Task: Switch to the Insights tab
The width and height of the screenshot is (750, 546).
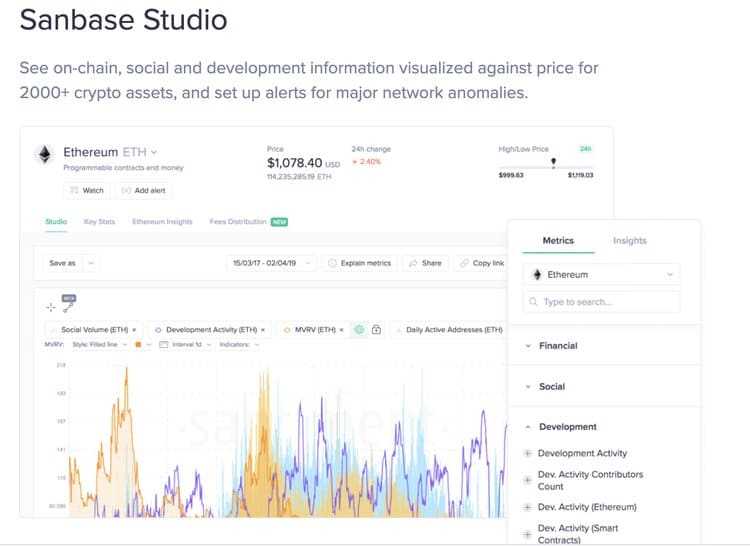Action: [630, 241]
